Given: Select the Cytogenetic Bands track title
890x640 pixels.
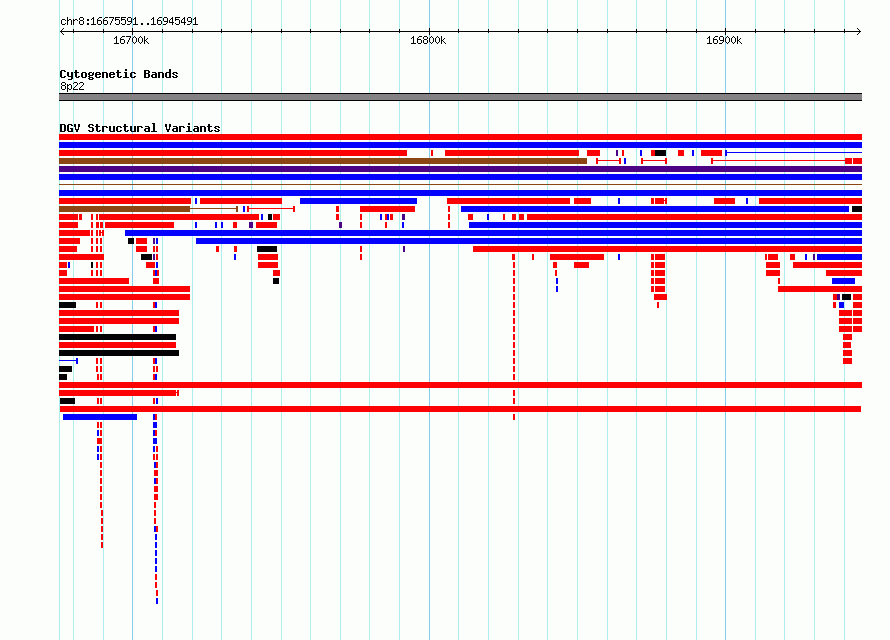Looking at the screenshot, I should point(119,74).
